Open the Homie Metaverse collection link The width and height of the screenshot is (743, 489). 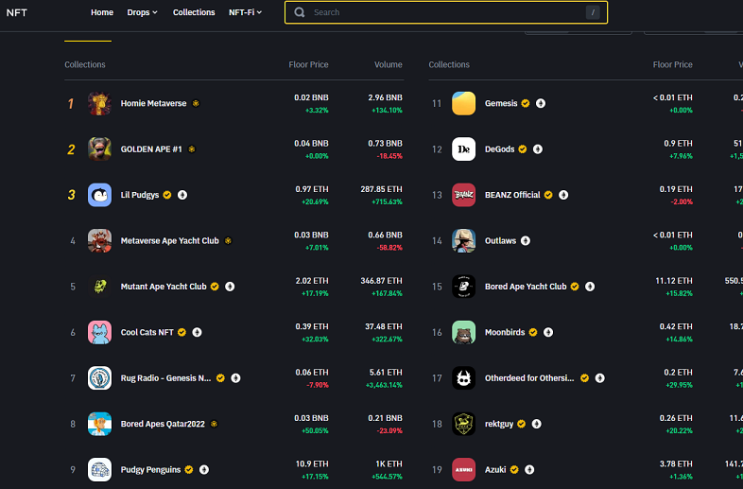point(154,103)
